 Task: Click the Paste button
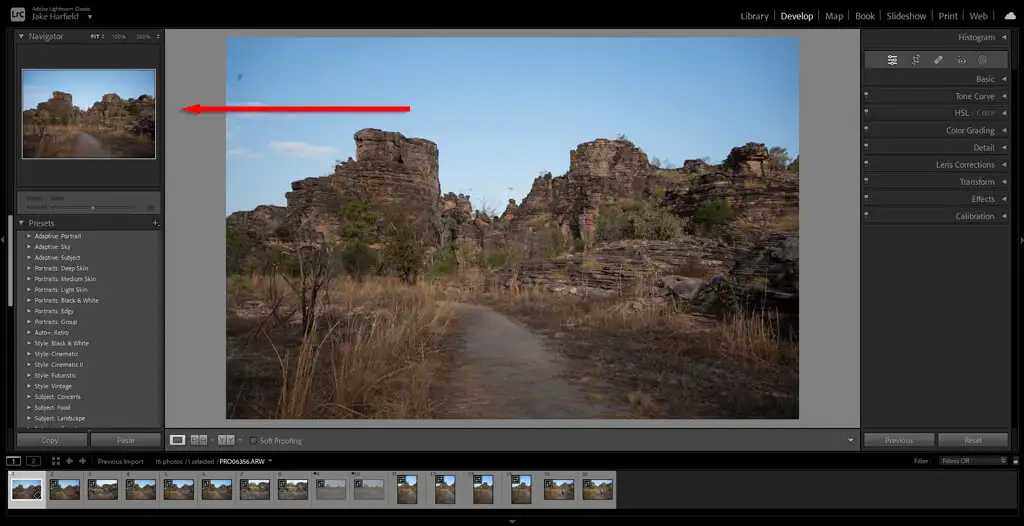click(125, 440)
